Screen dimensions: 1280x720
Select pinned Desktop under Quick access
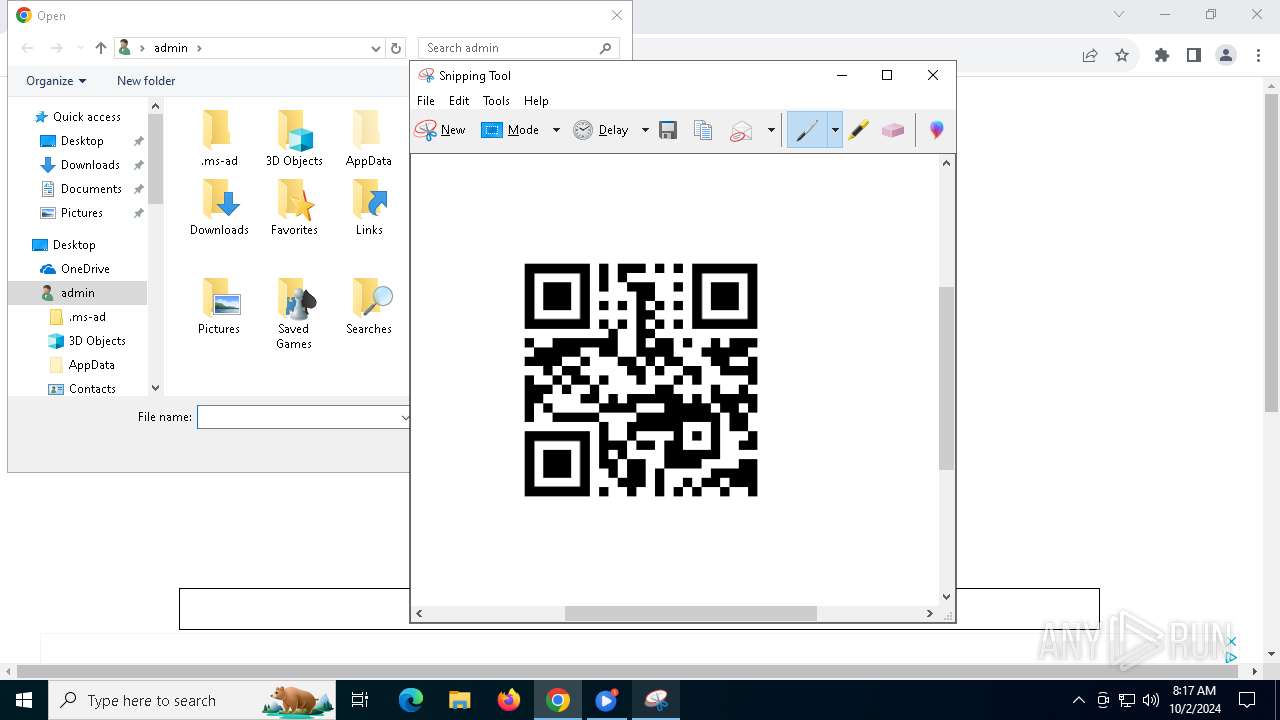[x=82, y=141]
